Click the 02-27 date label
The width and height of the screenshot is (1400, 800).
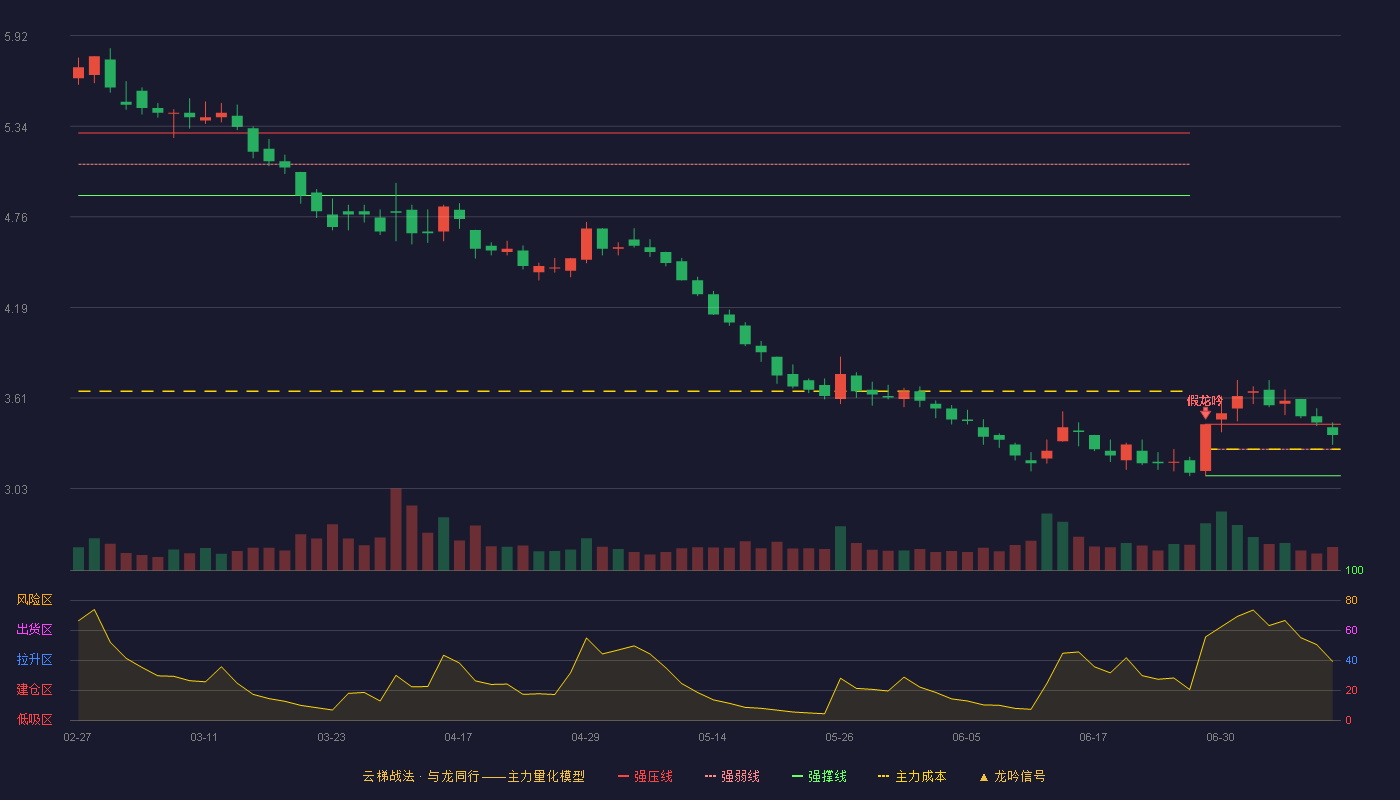point(77,737)
